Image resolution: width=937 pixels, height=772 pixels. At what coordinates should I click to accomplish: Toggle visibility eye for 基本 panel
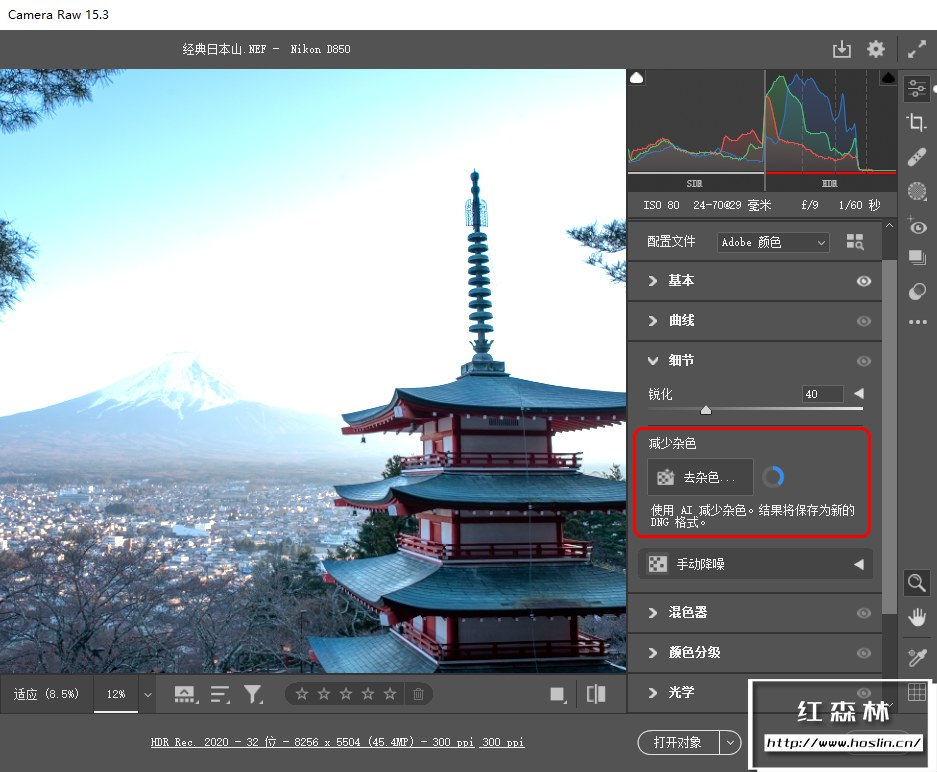(863, 281)
